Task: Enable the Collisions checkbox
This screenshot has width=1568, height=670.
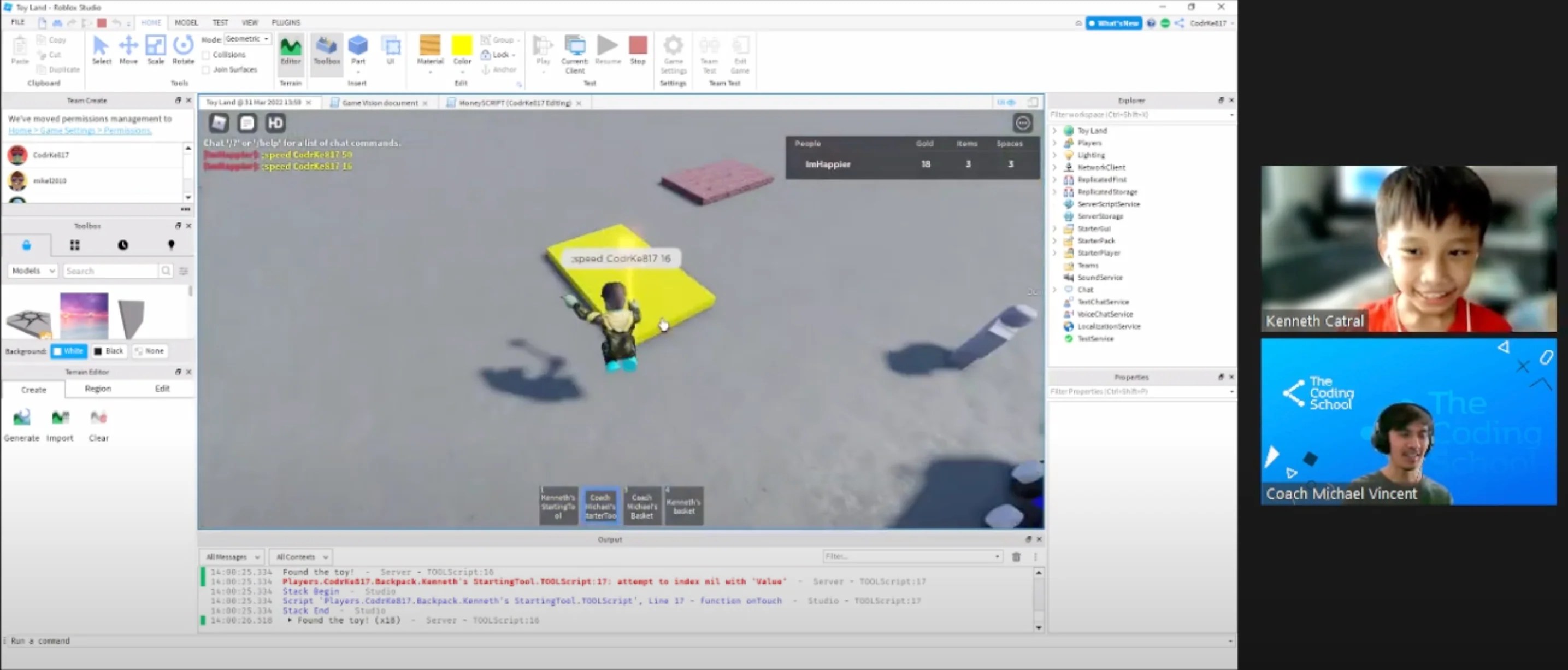Action: pyautogui.click(x=206, y=54)
